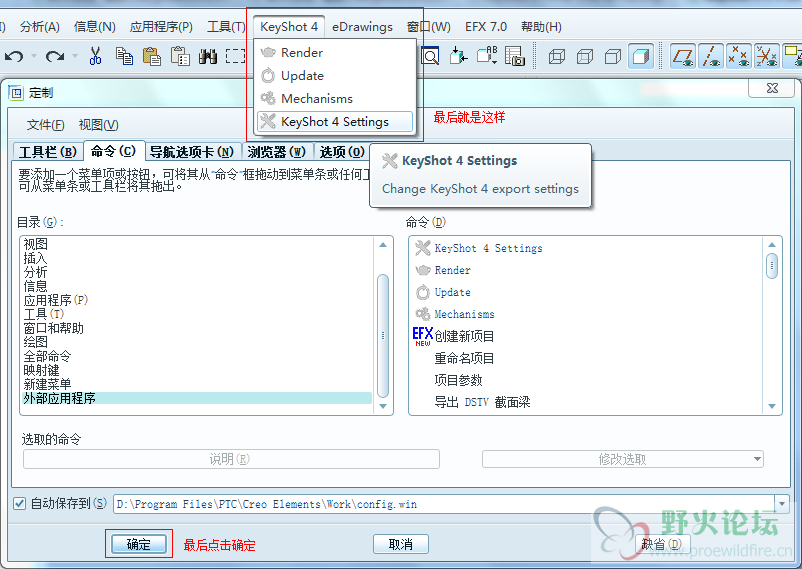This screenshot has width=802, height=569.
Task: Click the AB annotation display icon
Action: coord(487,55)
